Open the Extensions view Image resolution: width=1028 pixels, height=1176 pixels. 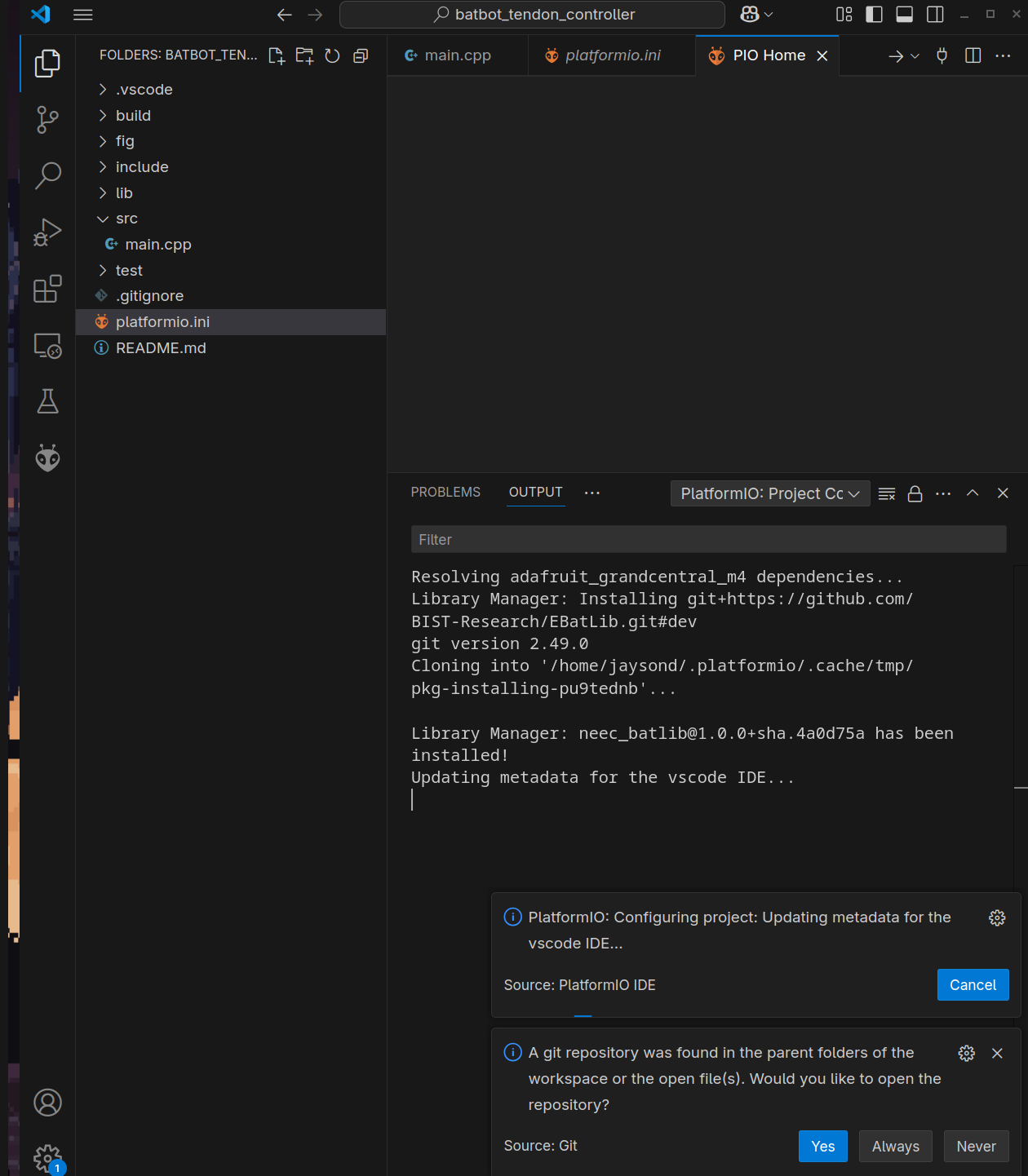pos(47,289)
